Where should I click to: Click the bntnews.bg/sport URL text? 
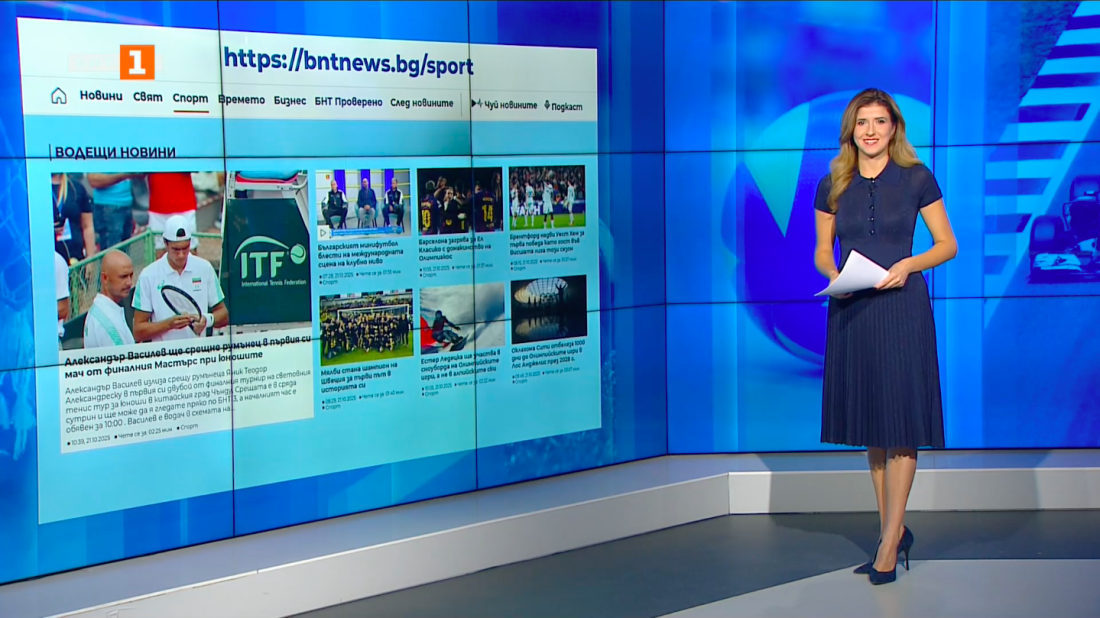tap(348, 62)
